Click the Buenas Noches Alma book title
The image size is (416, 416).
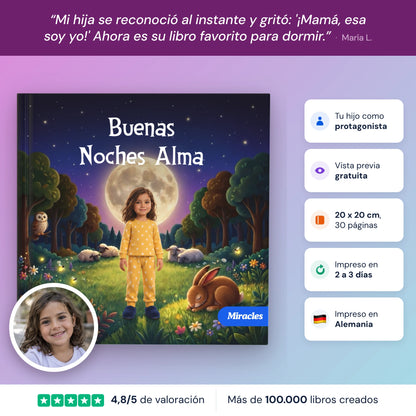point(141,141)
